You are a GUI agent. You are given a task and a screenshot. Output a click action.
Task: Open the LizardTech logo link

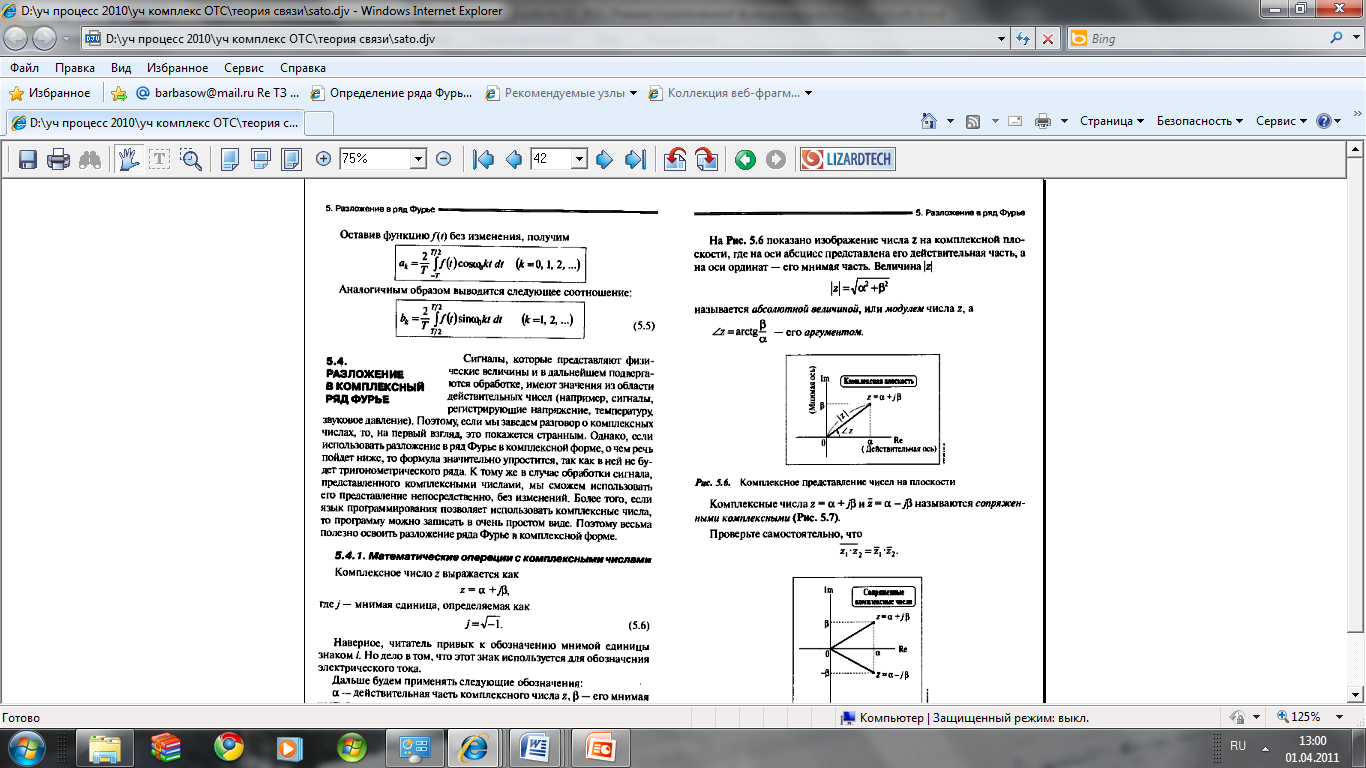(x=847, y=159)
